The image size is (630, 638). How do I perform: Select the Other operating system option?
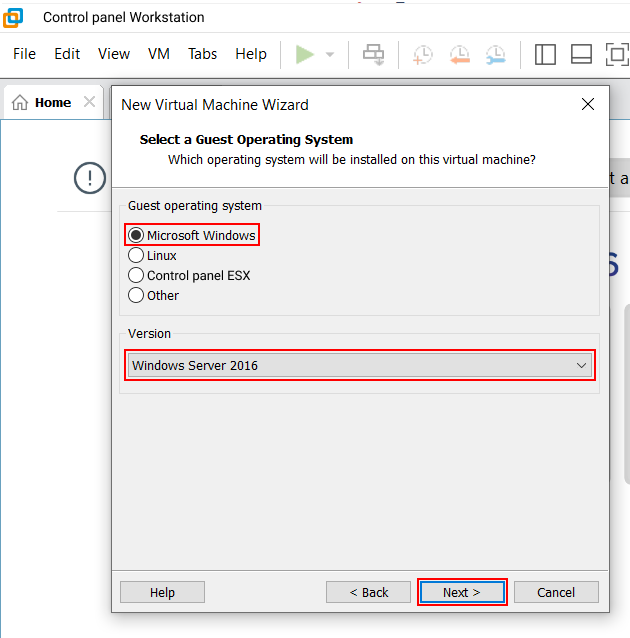click(x=137, y=295)
